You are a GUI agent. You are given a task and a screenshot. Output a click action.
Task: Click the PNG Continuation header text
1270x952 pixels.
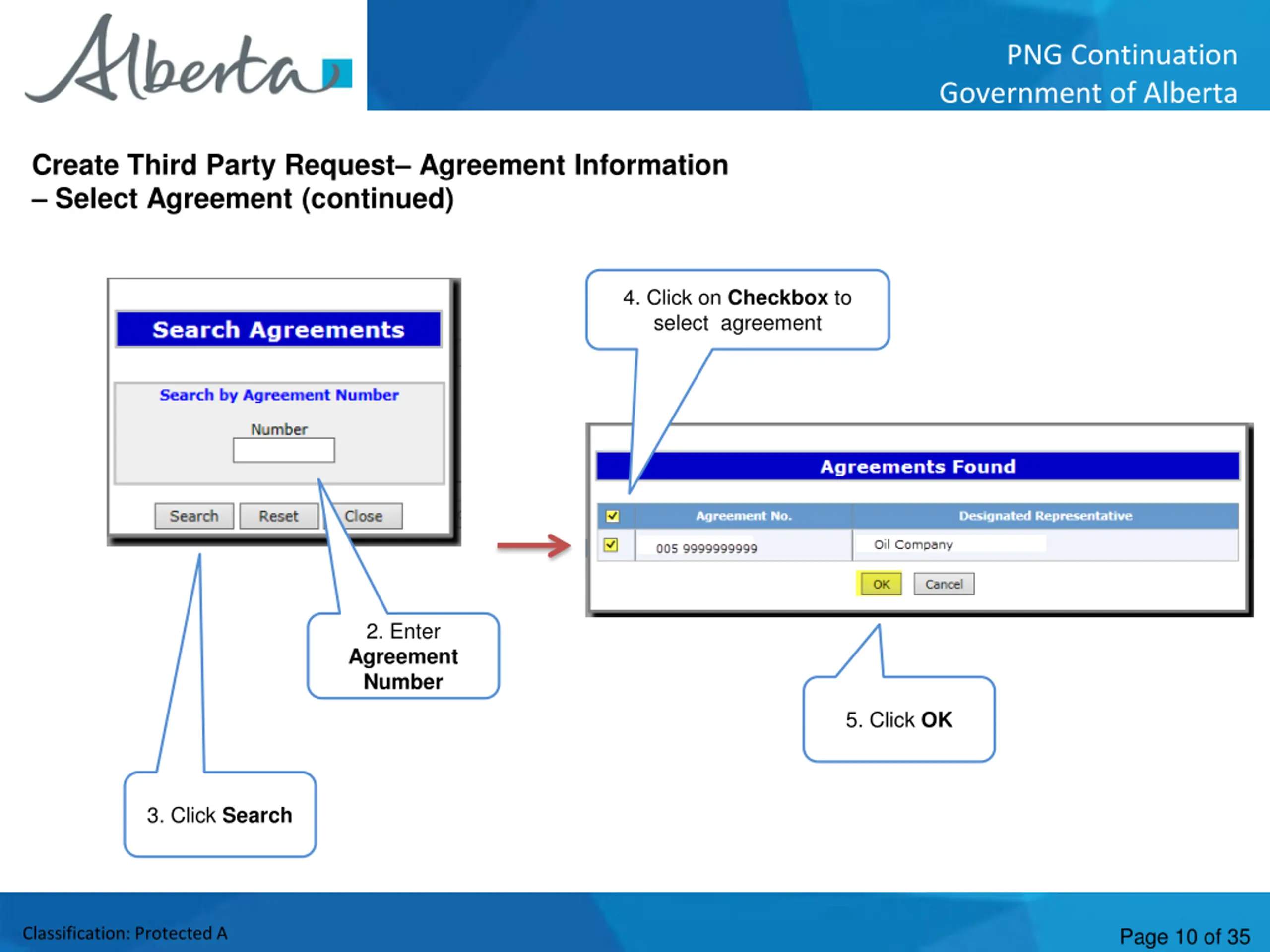coord(1122,55)
